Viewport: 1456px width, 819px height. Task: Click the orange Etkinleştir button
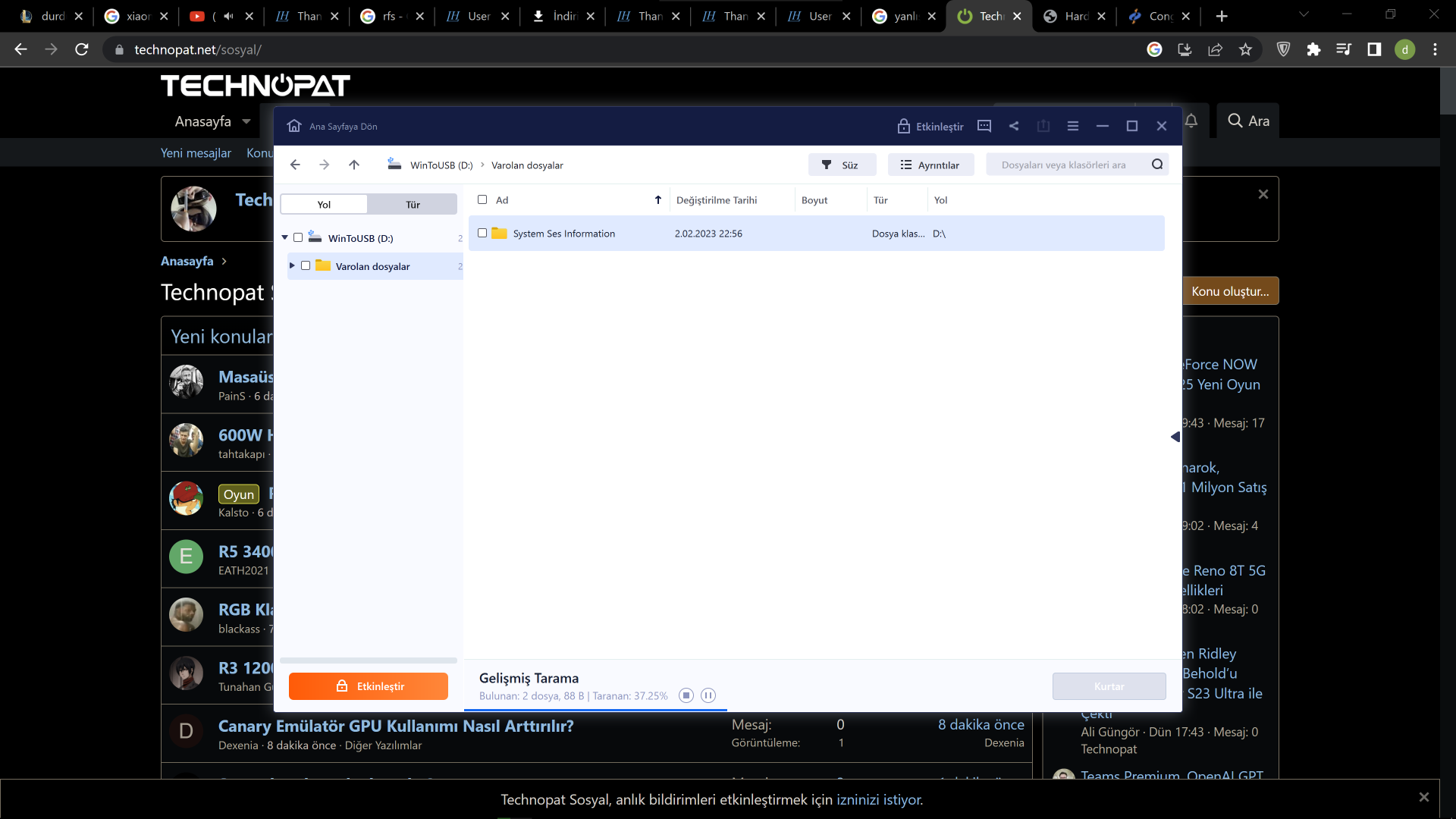click(x=369, y=686)
